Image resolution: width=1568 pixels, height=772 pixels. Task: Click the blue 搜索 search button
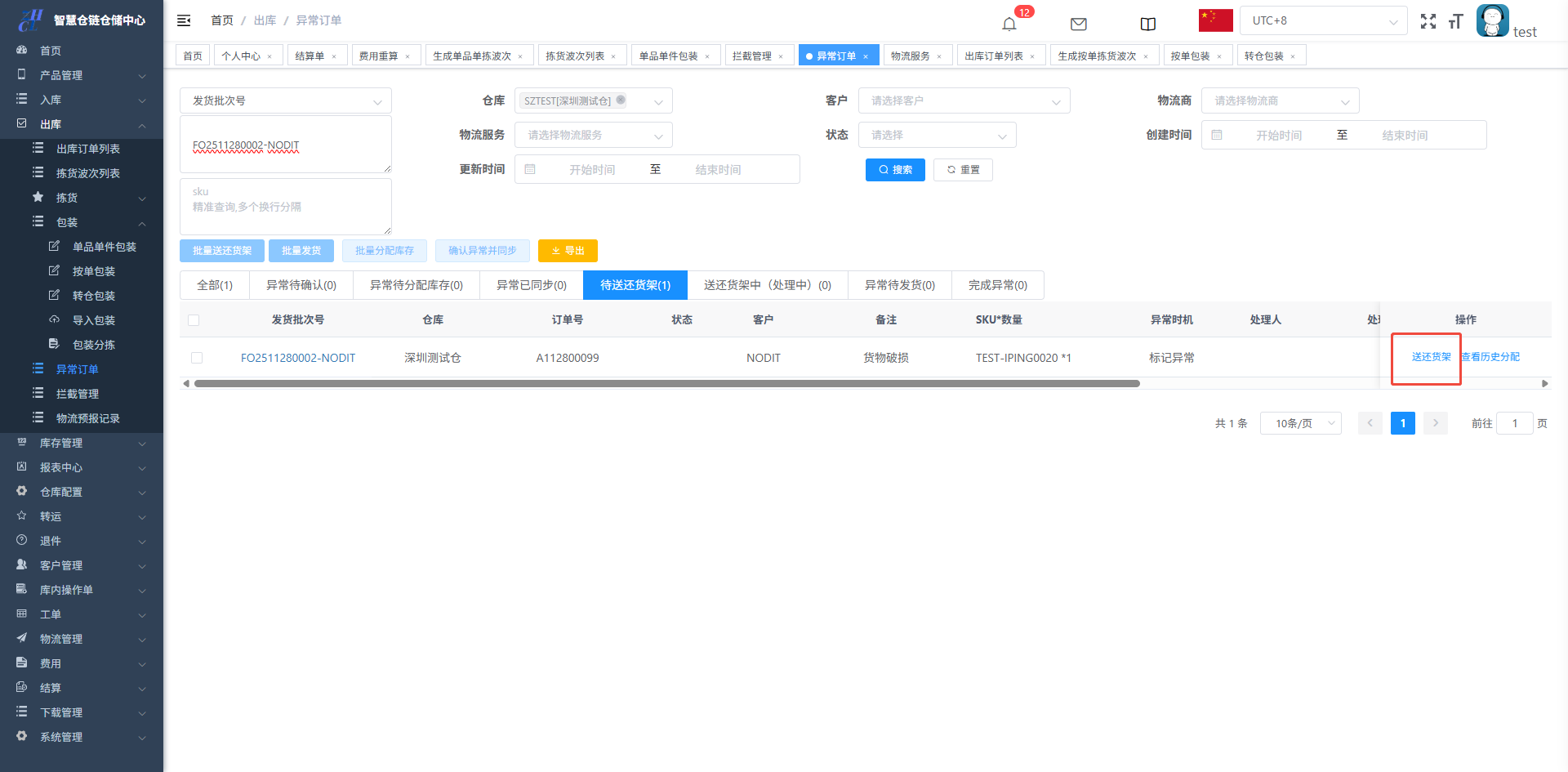point(895,170)
